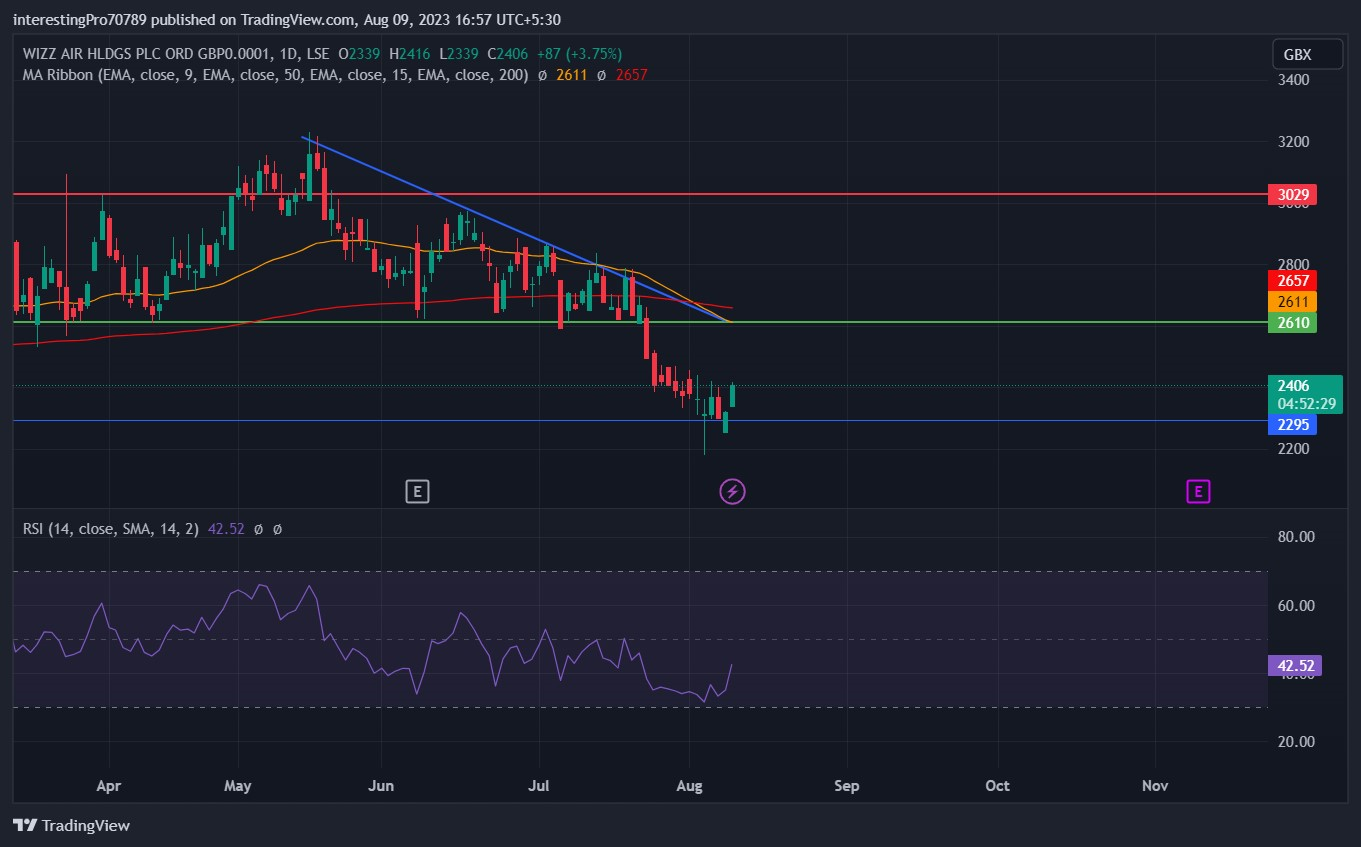Click the 2800 price scale label

[1293, 265]
